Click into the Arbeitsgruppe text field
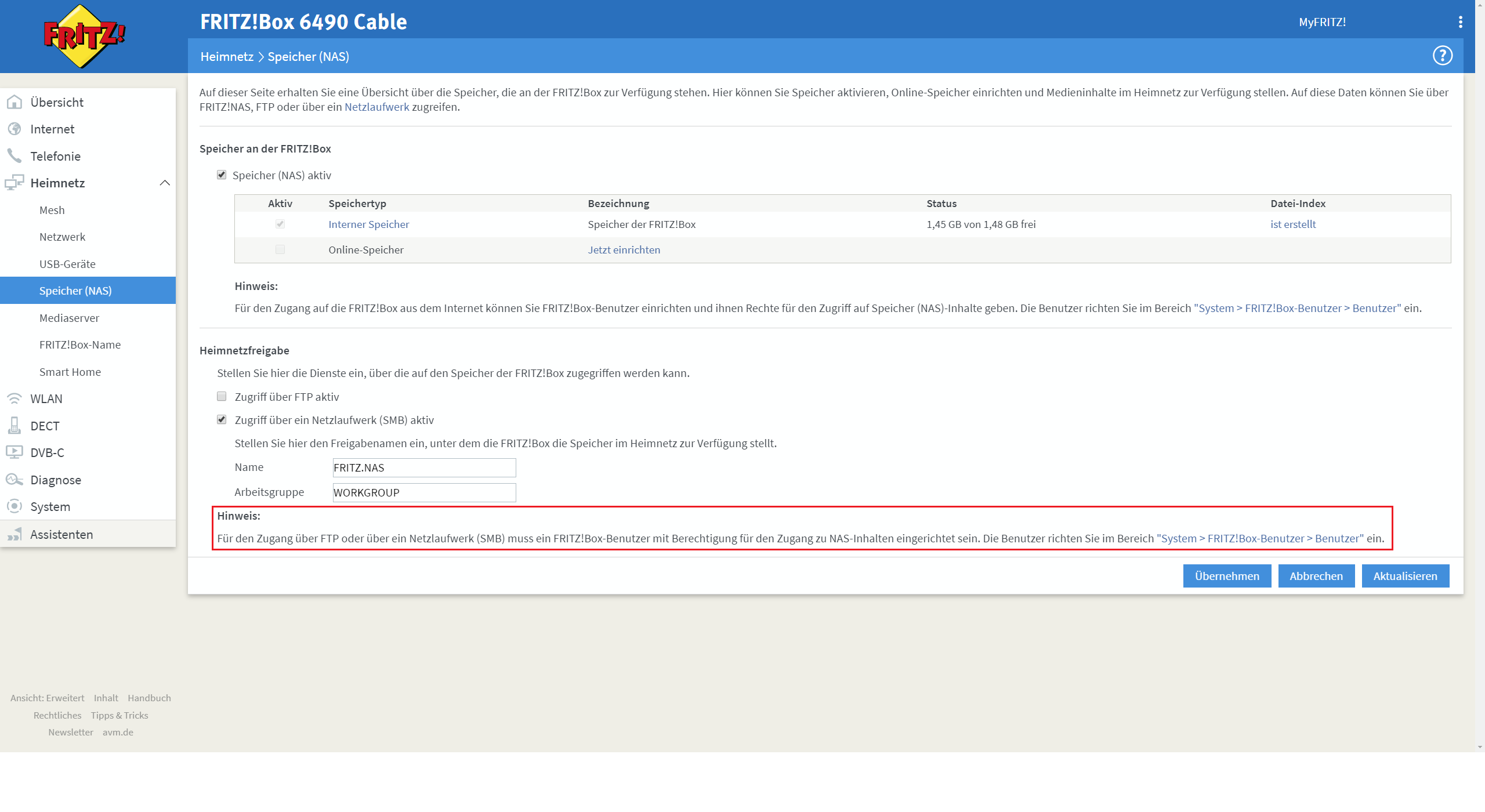 click(x=424, y=492)
